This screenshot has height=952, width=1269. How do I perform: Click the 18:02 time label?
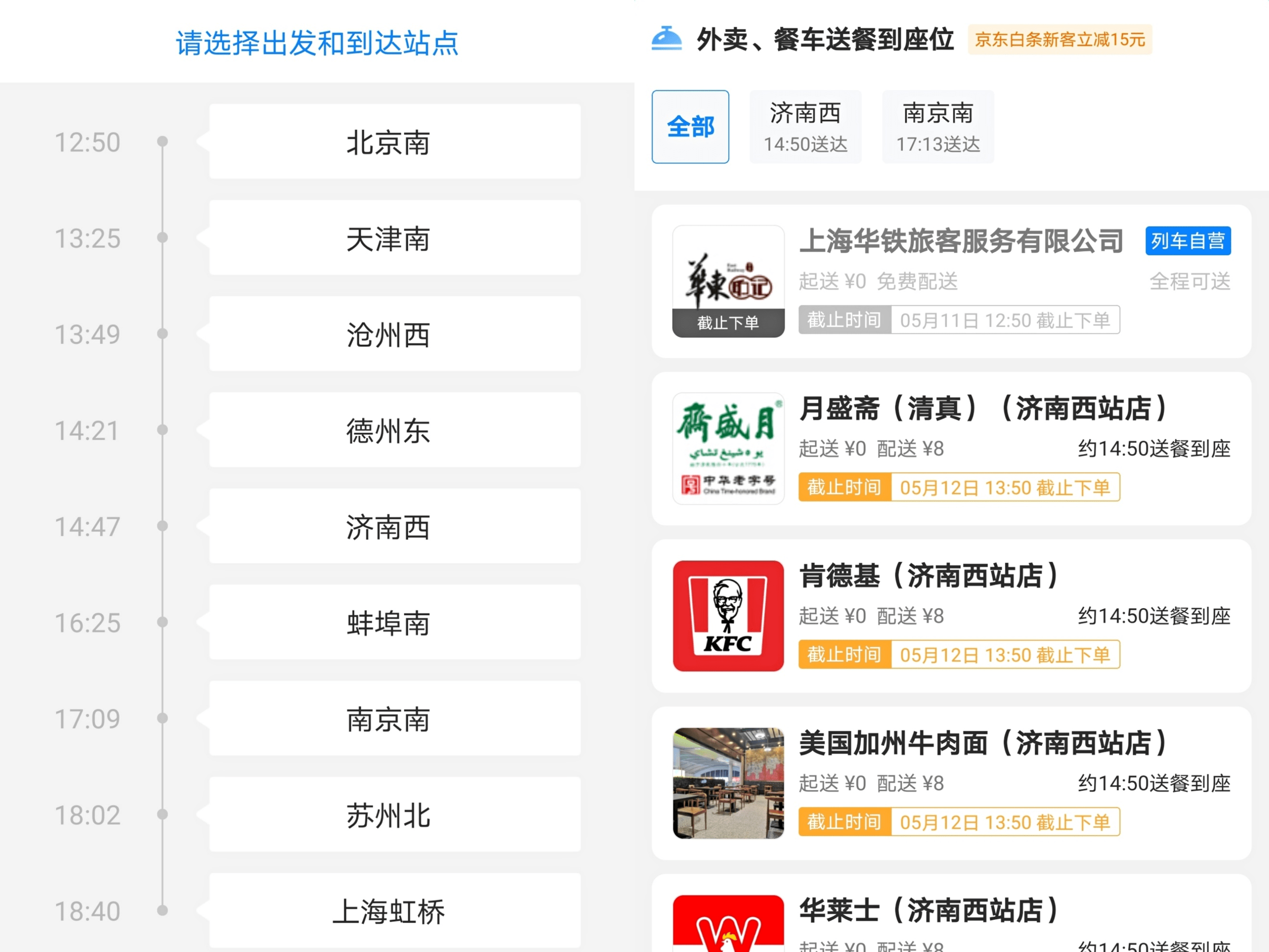87,815
